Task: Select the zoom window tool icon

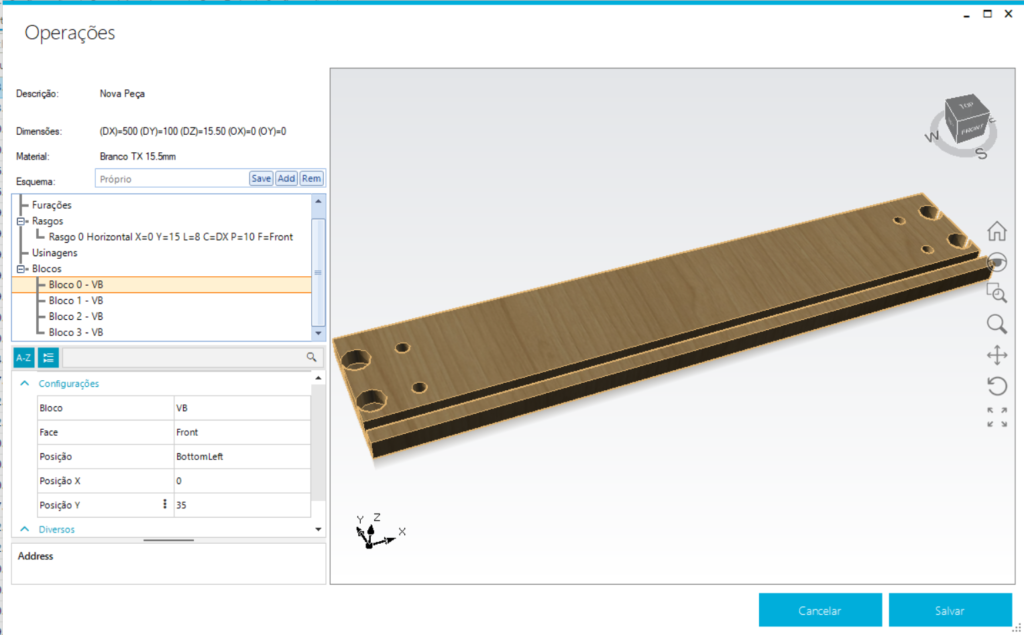Action: pos(997,293)
